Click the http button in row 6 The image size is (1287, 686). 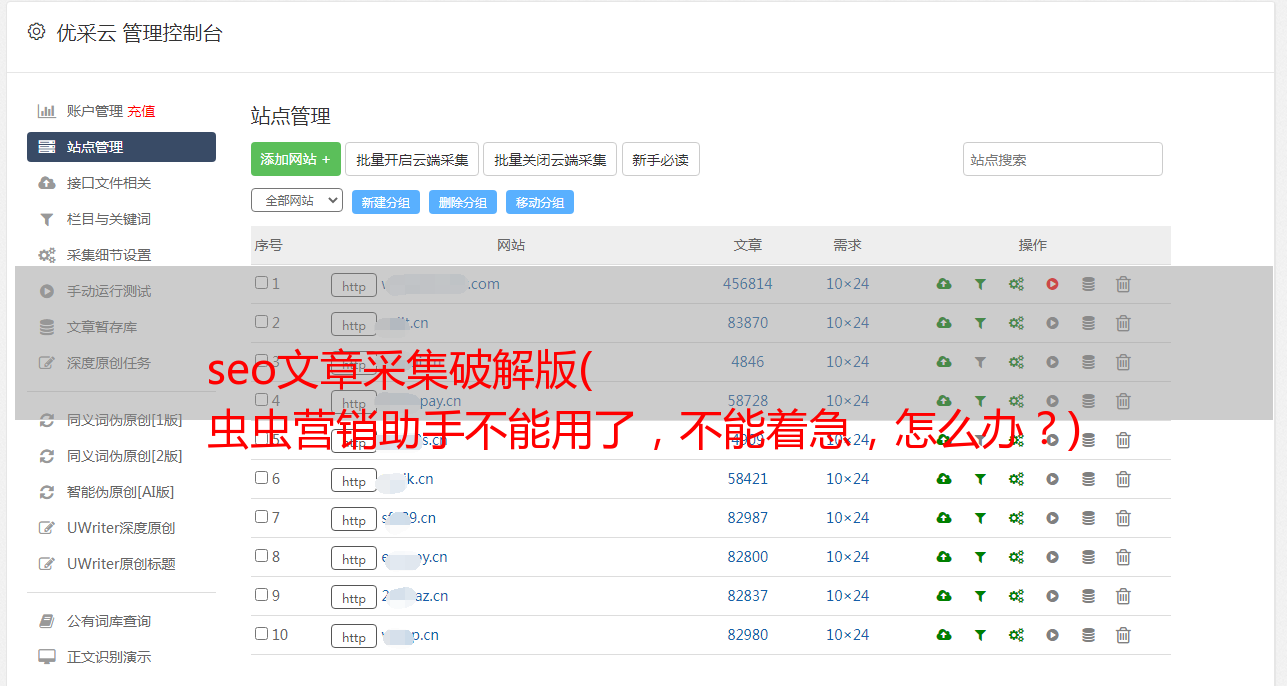point(354,481)
